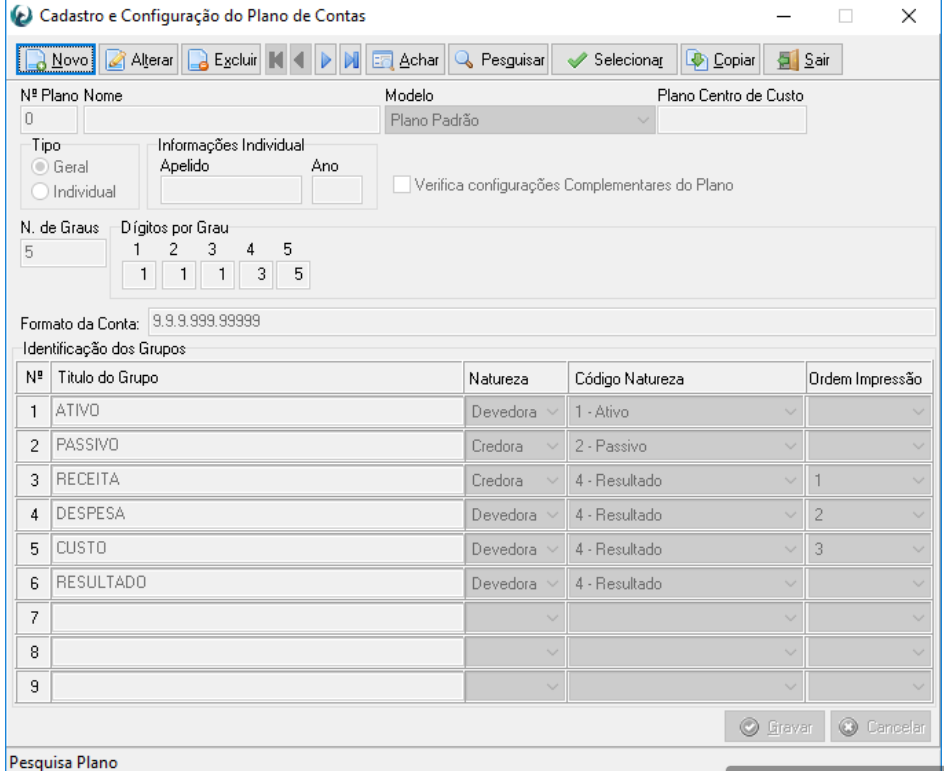Click the Copiar copy button
The height and width of the screenshot is (771, 944).
(x=721, y=60)
